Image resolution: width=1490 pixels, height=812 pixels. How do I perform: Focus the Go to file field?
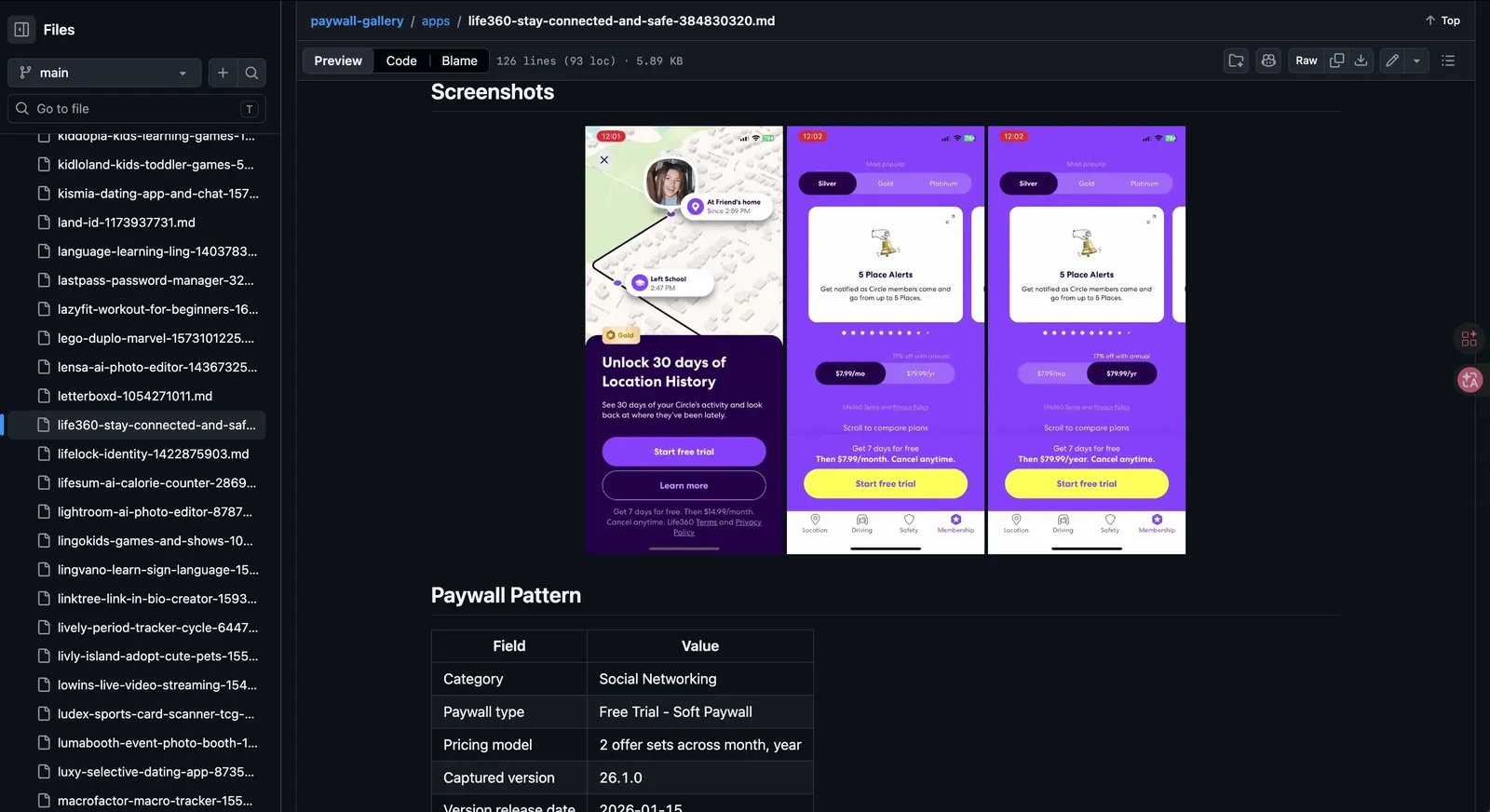(x=137, y=109)
